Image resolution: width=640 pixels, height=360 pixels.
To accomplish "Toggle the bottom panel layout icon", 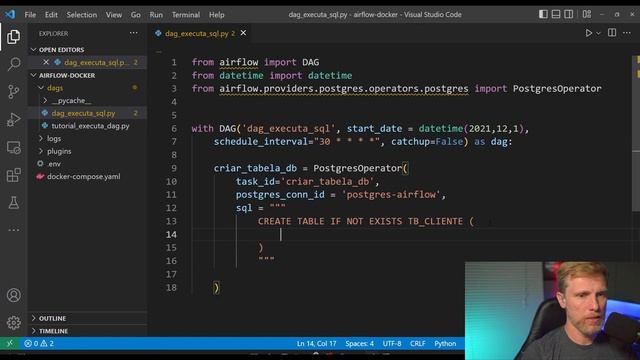I will (556, 14).
